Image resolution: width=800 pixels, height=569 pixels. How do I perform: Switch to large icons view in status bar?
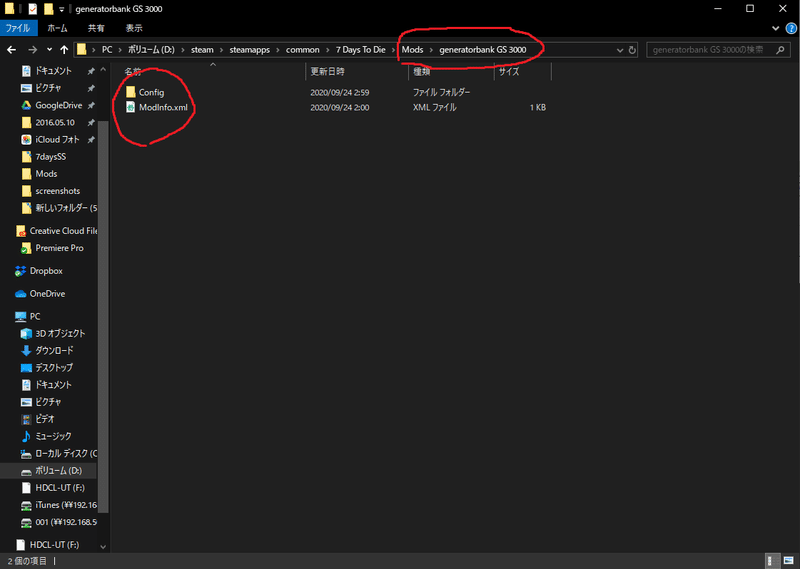(789, 560)
